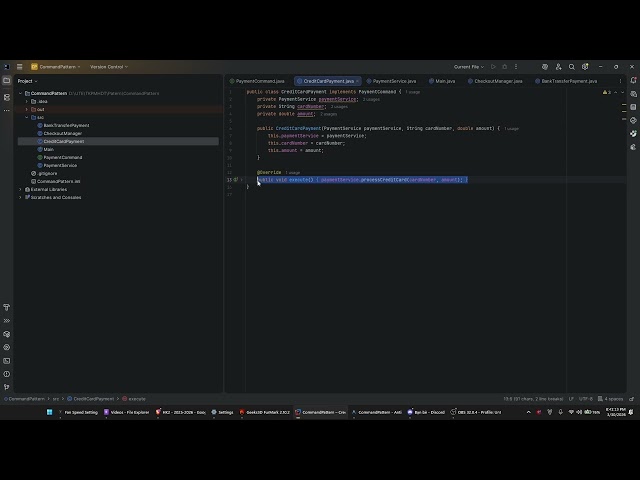This screenshot has width=640, height=480.
Task: Open the Build hammer tool window
Action: tap(7, 307)
